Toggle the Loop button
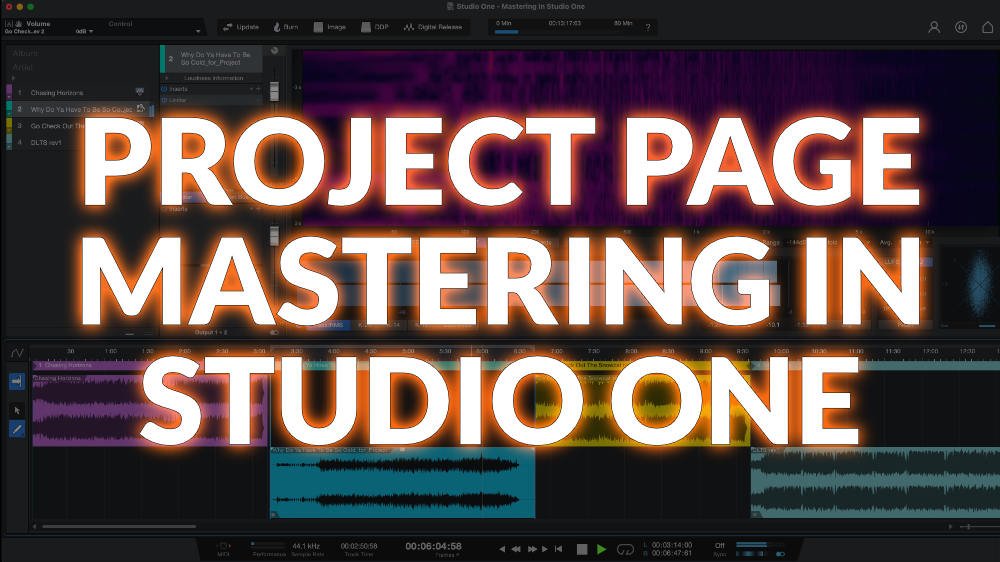1000x562 pixels. click(626, 549)
